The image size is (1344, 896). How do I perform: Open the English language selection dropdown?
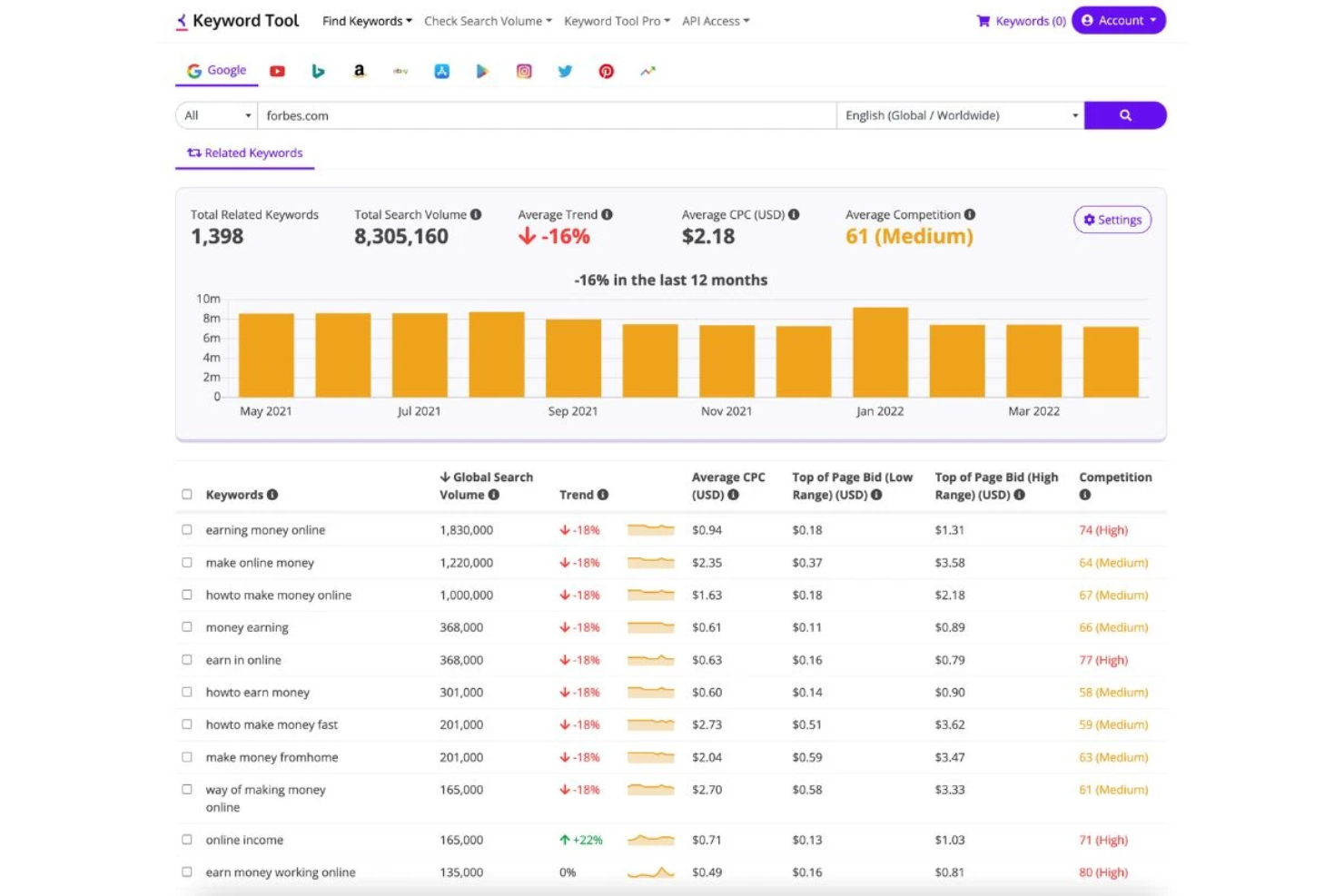coord(959,115)
